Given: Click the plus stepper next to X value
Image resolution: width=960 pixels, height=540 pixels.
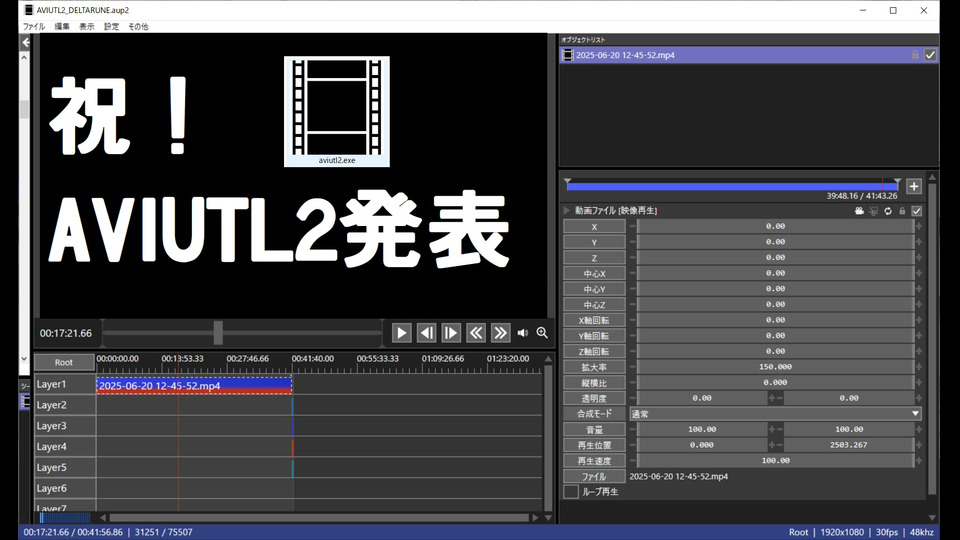Looking at the screenshot, I should 918,227.
